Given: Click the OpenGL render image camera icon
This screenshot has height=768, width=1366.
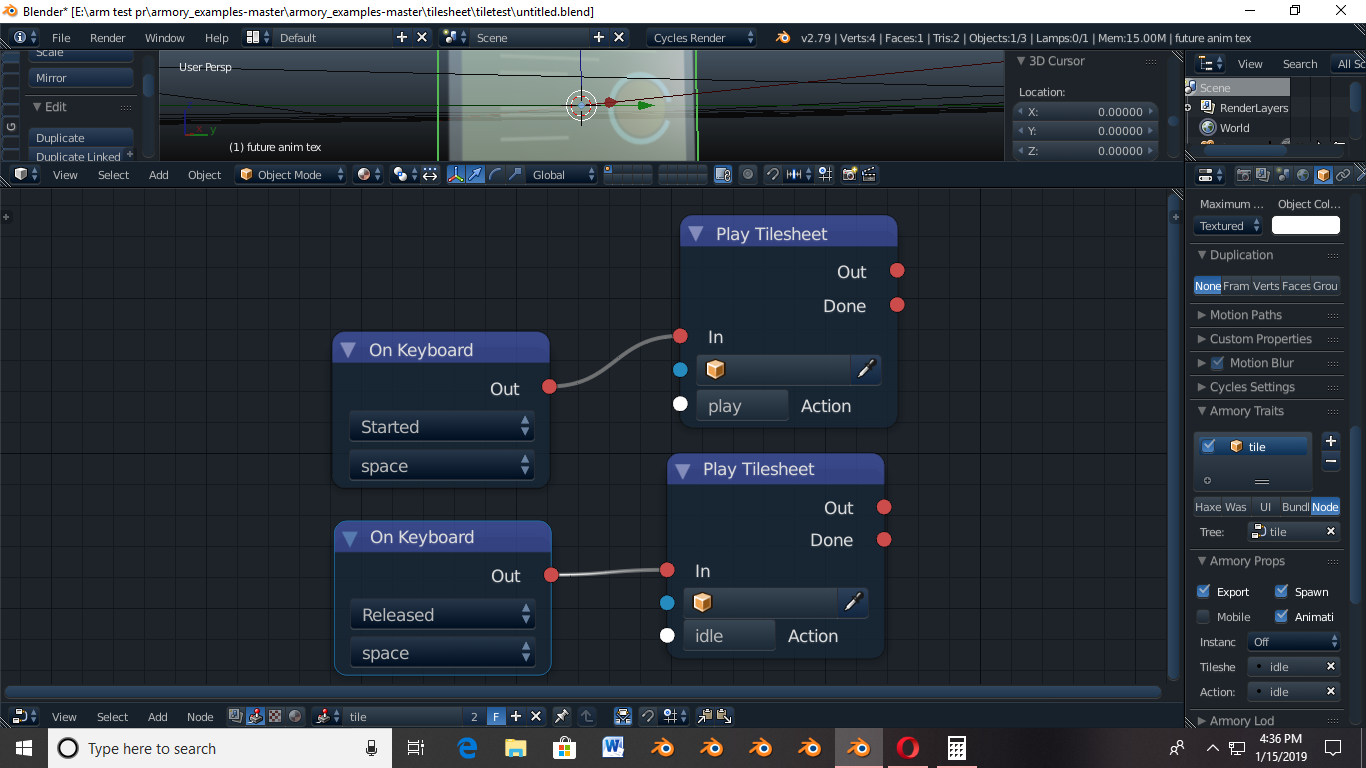Looking at the screenshot, I should pos(849,174).
